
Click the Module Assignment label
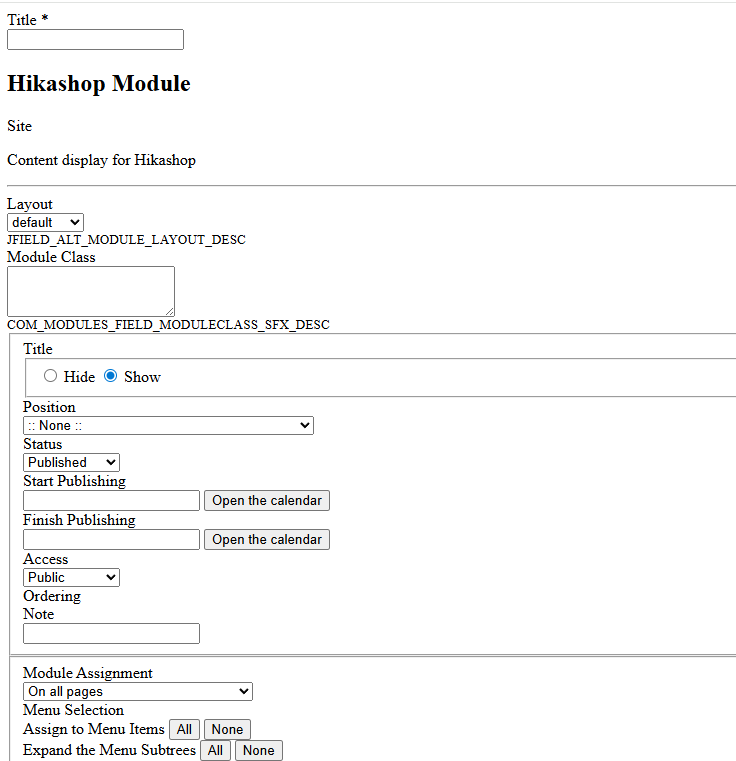coord(88,673)
